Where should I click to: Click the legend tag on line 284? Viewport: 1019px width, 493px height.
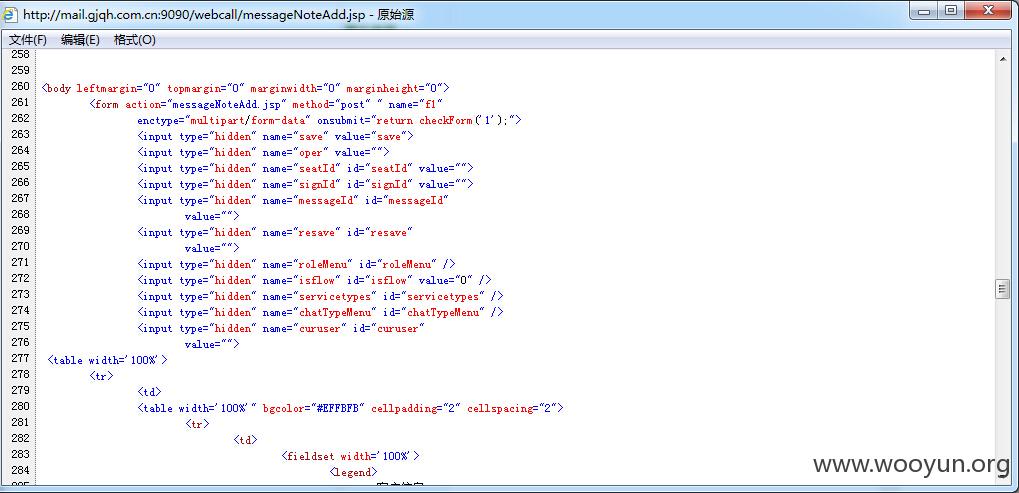click(353, 472)
